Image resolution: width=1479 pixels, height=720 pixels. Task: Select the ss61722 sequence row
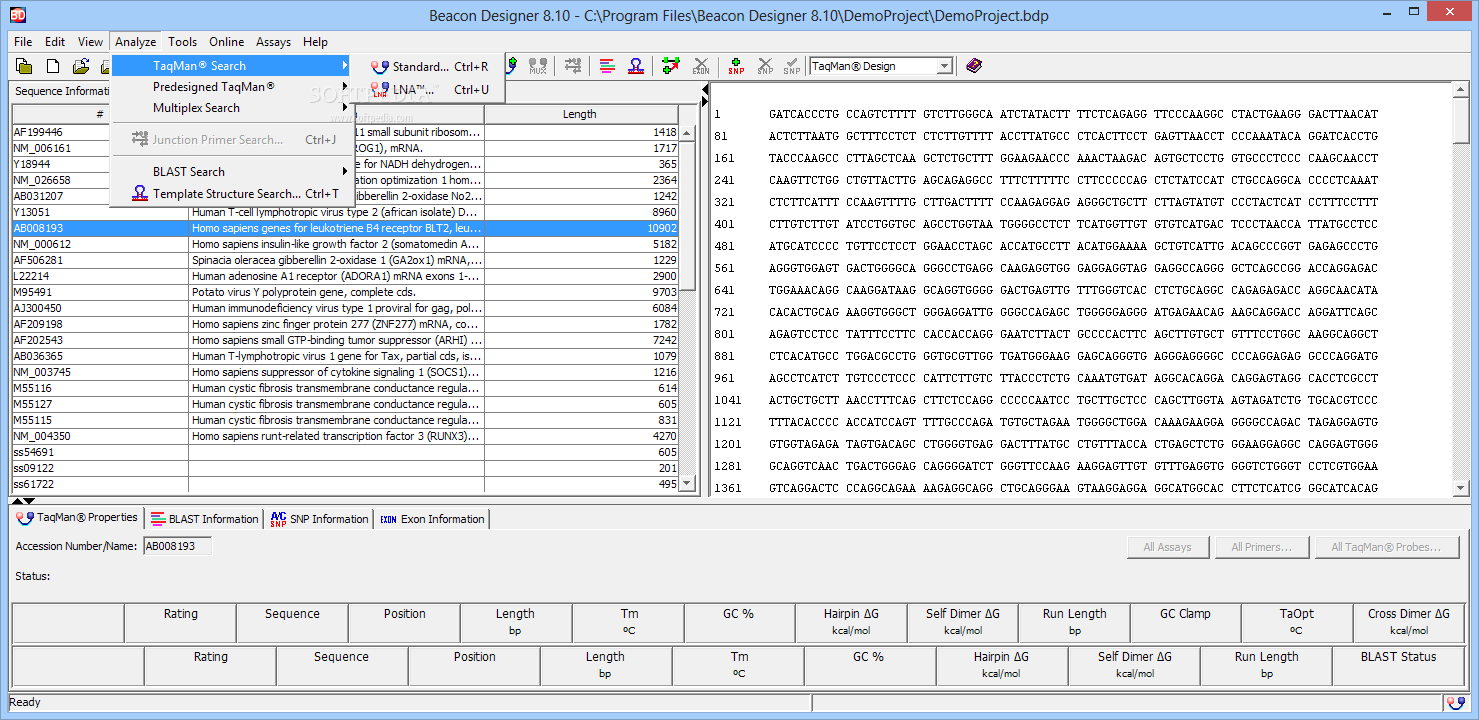(x=345, y=484)
